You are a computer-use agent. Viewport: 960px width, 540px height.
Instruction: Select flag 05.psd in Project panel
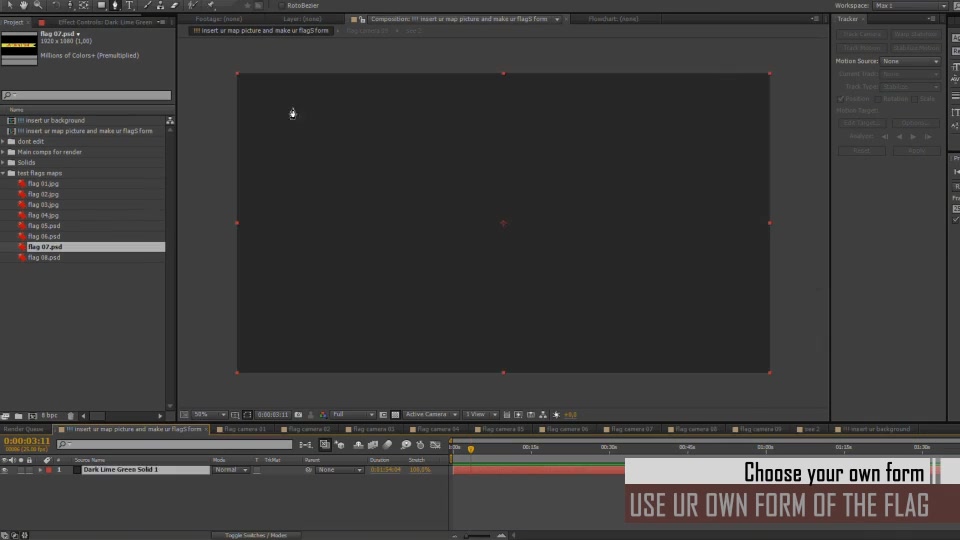pos(43,226)
